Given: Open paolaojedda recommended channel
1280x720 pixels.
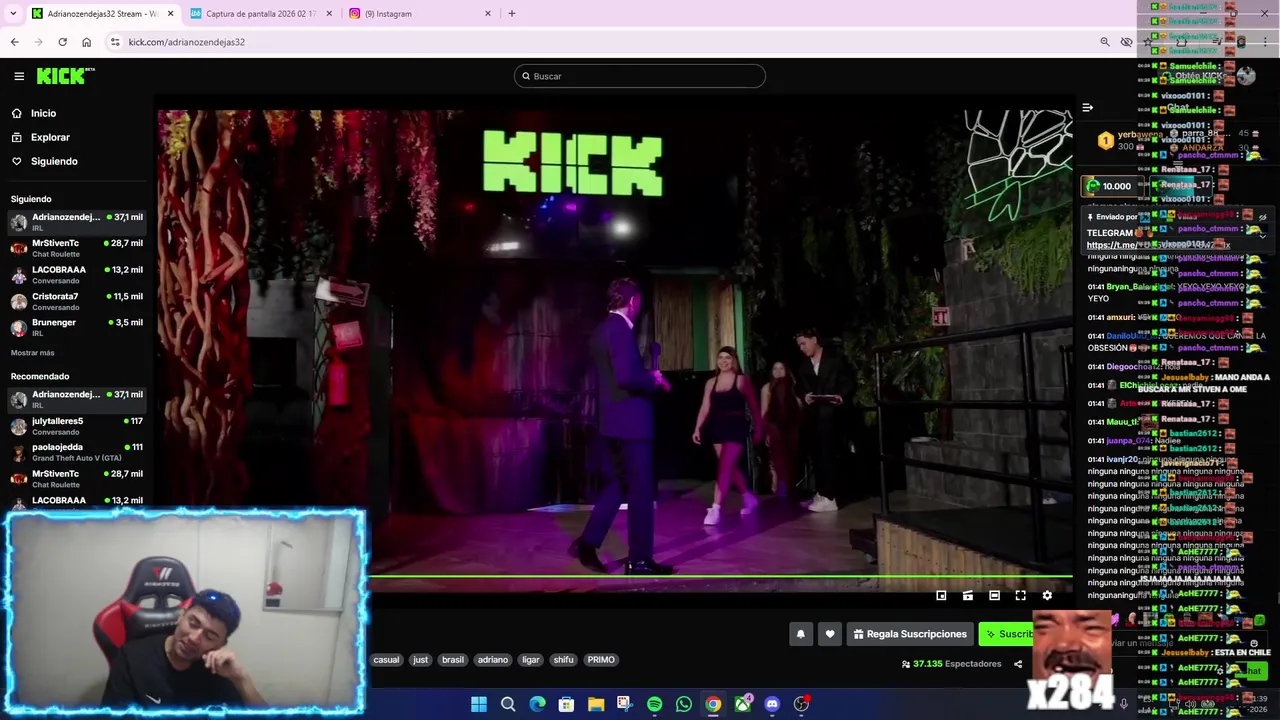Looking at the screenshot, I should click(x=77, y=452).
